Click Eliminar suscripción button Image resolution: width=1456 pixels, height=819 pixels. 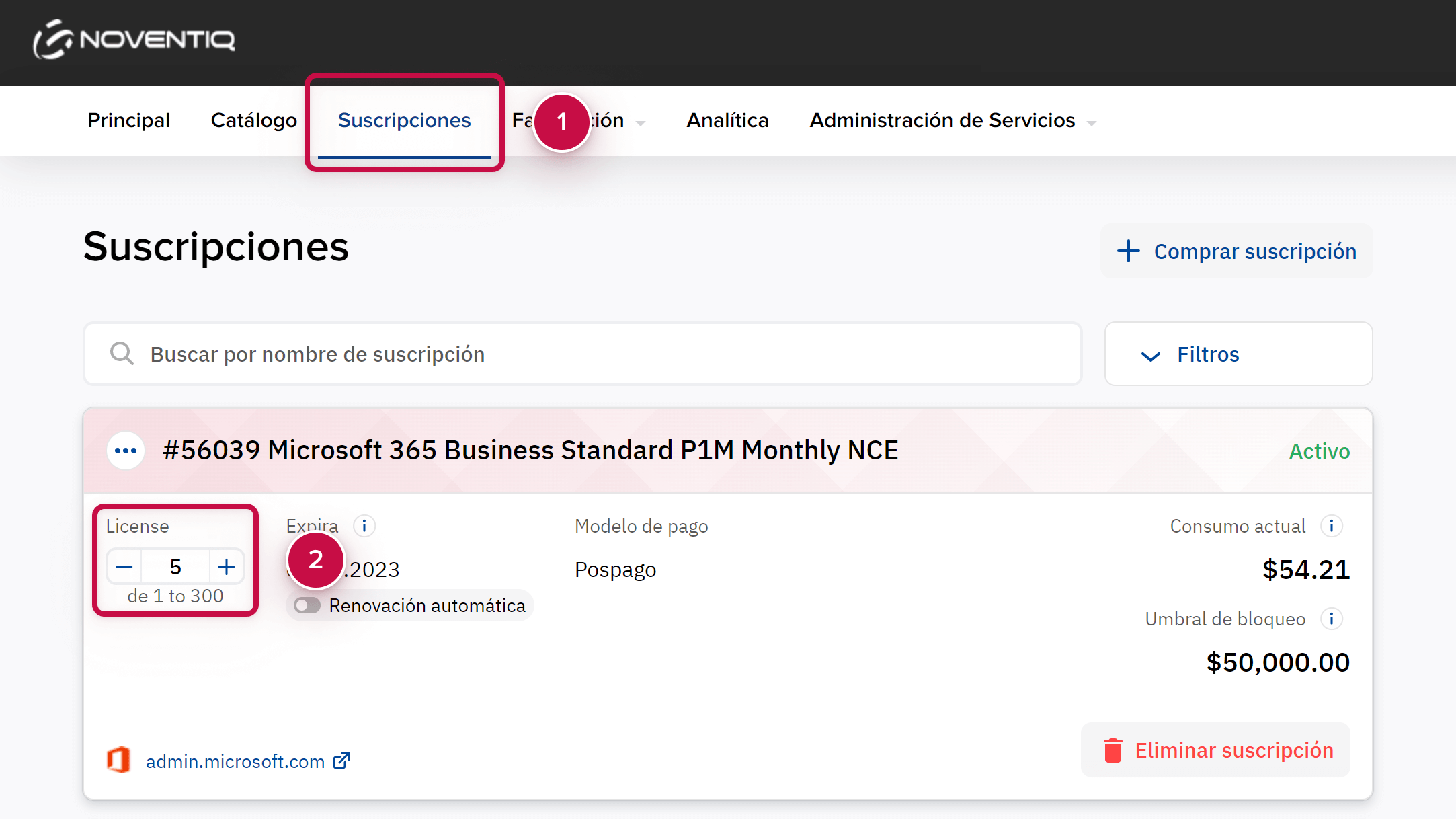tap(1215, 750)
